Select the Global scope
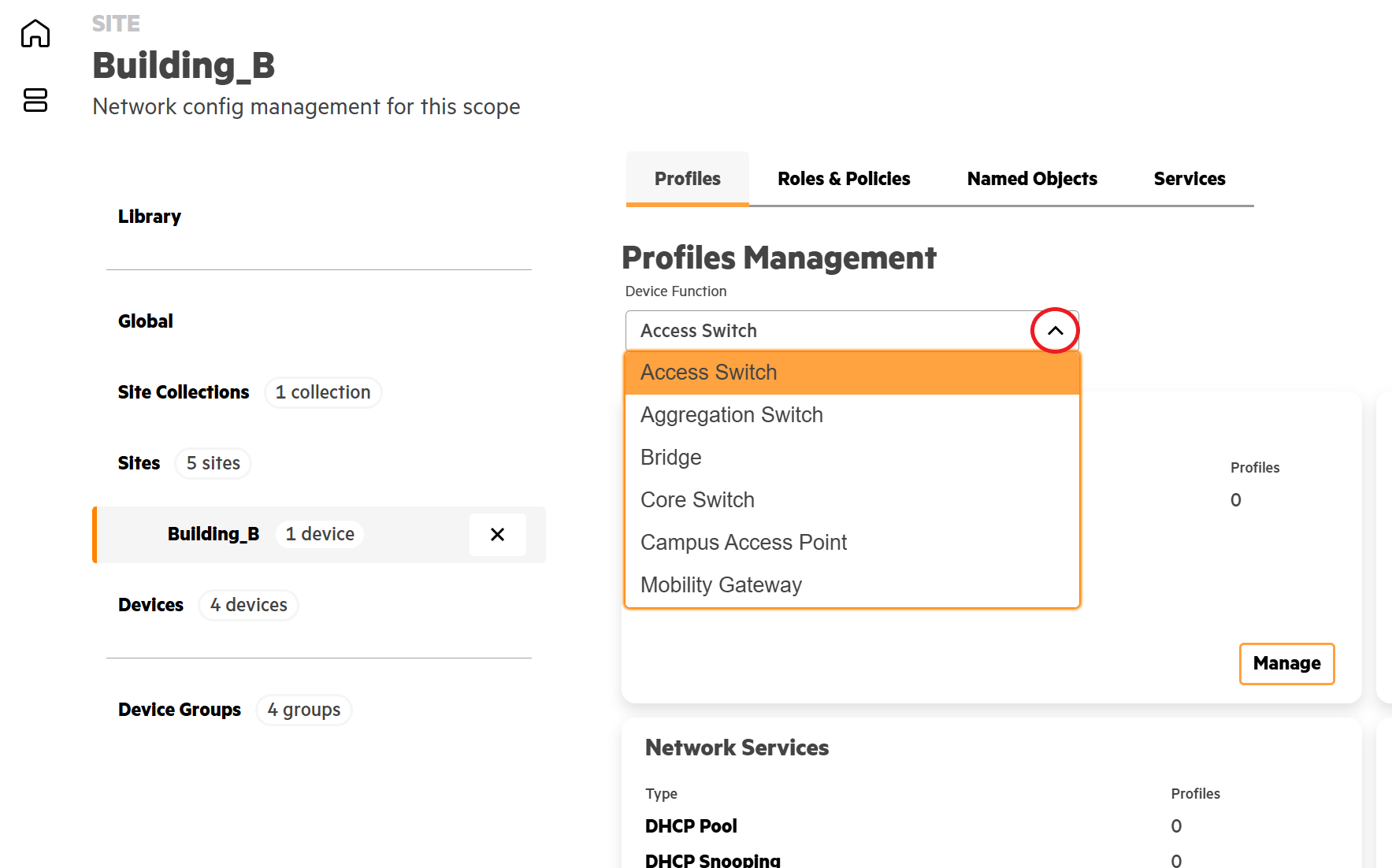This screenshot has height=868, width=1392. (x=146, y=321)
